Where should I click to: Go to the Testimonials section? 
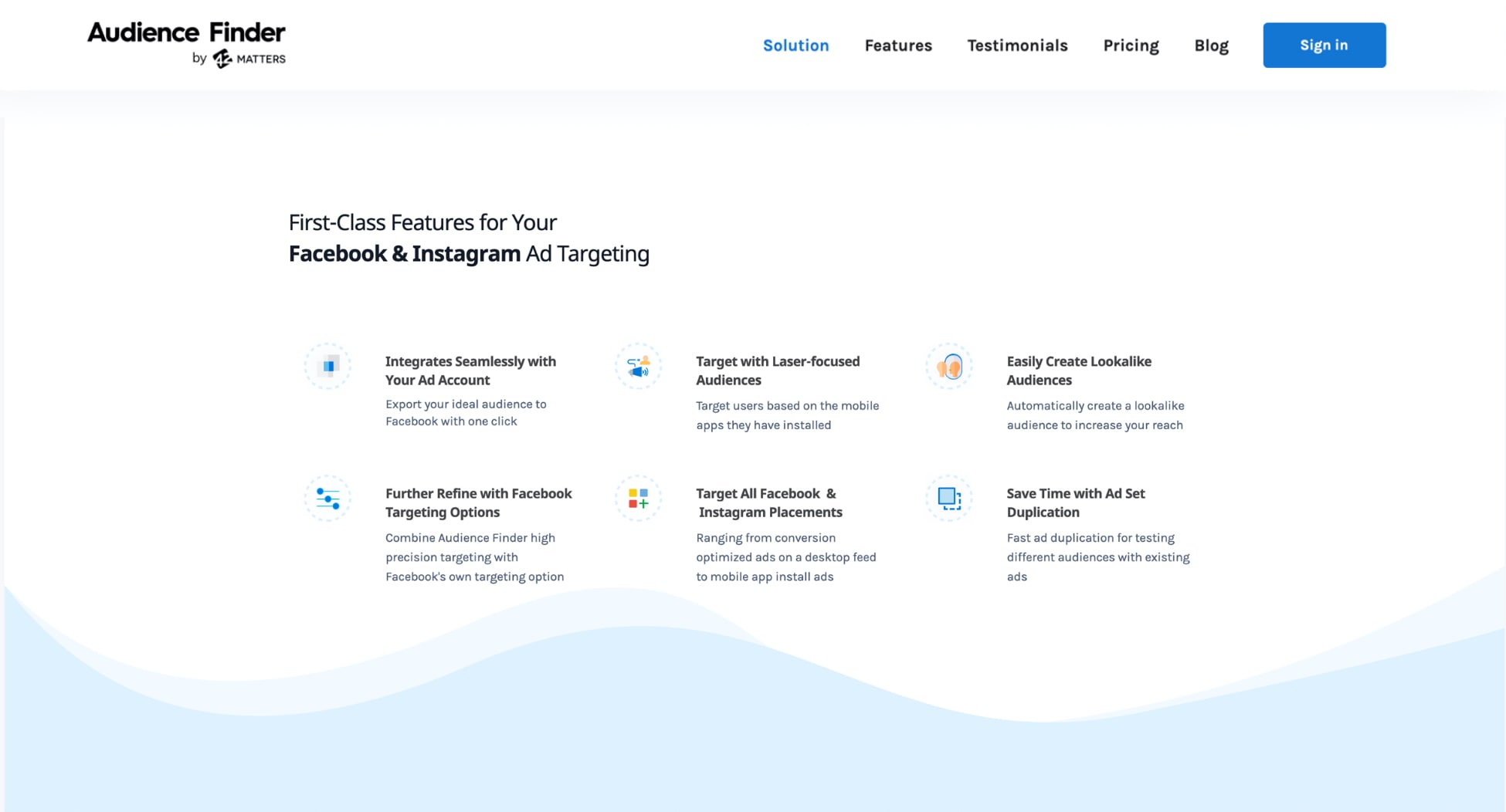tap(1017, 46)
